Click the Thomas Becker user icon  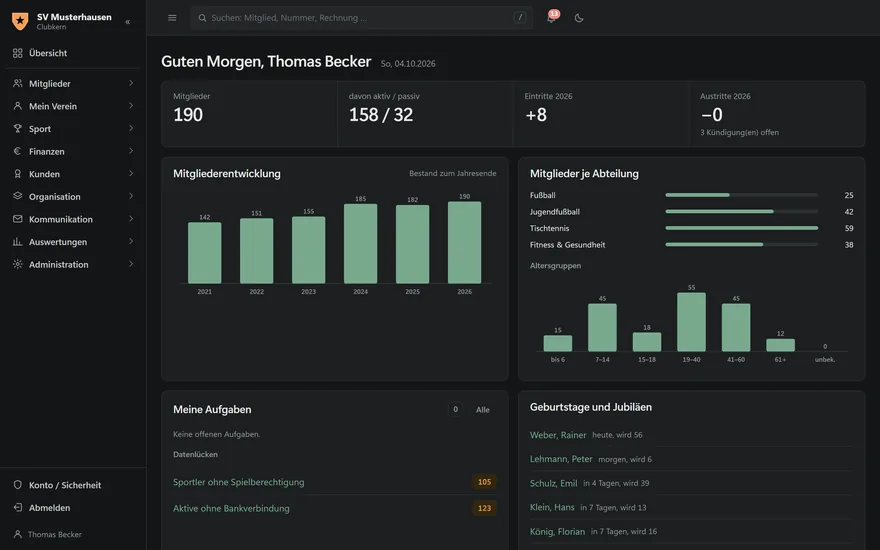coord(18,534)
